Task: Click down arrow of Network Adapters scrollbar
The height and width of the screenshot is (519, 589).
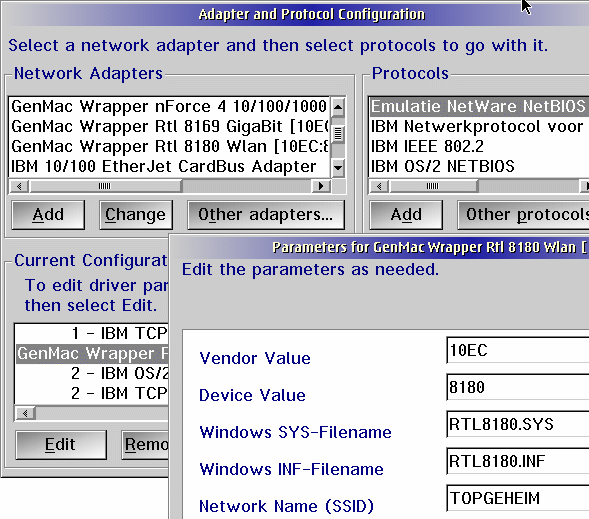Action: (x=338, y=167)
